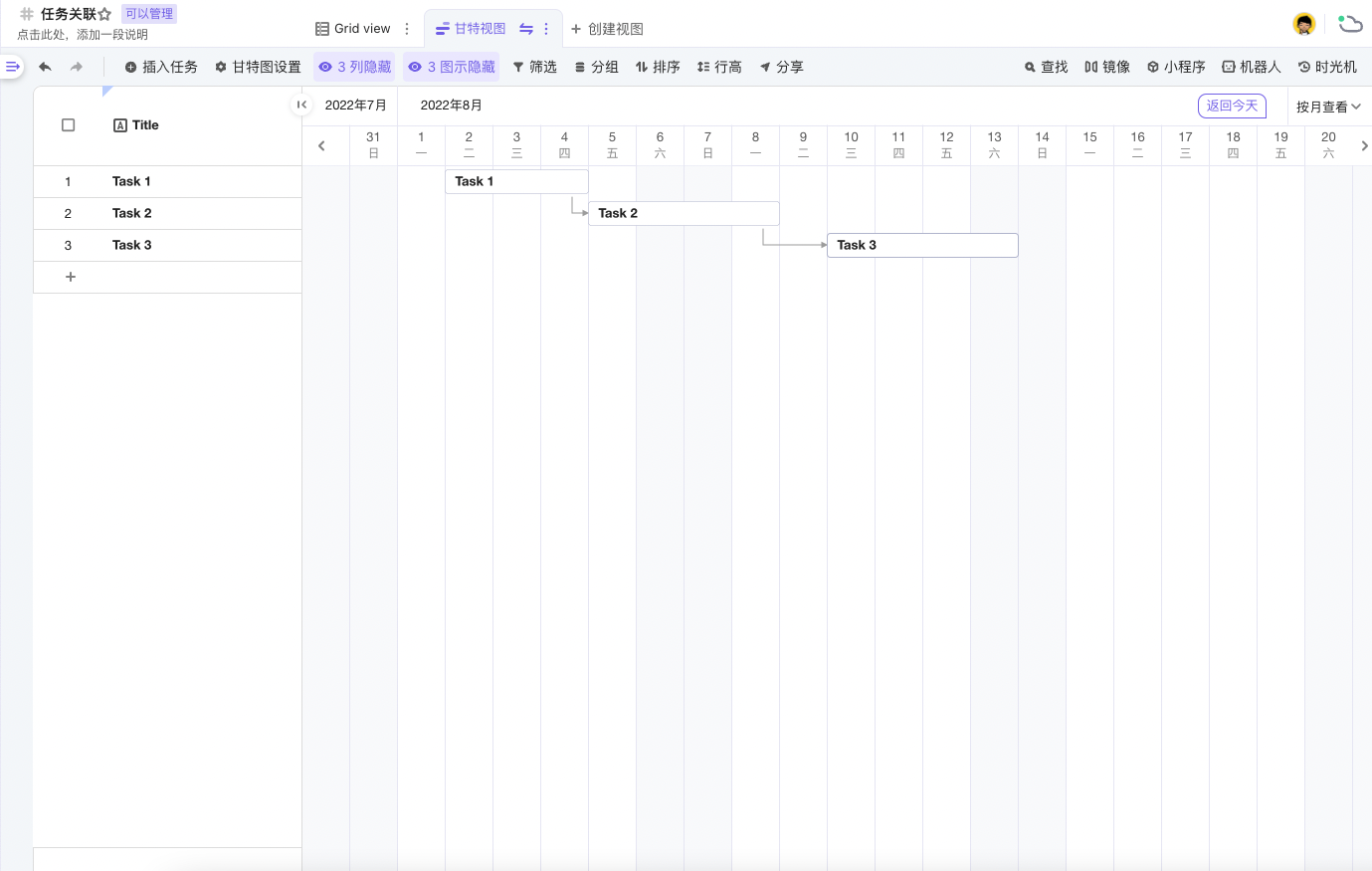The width and height of the screenshot is (1372, 871).
Task: Star the 任务关联 datasheet as favorite
Action: click(104, 14)
